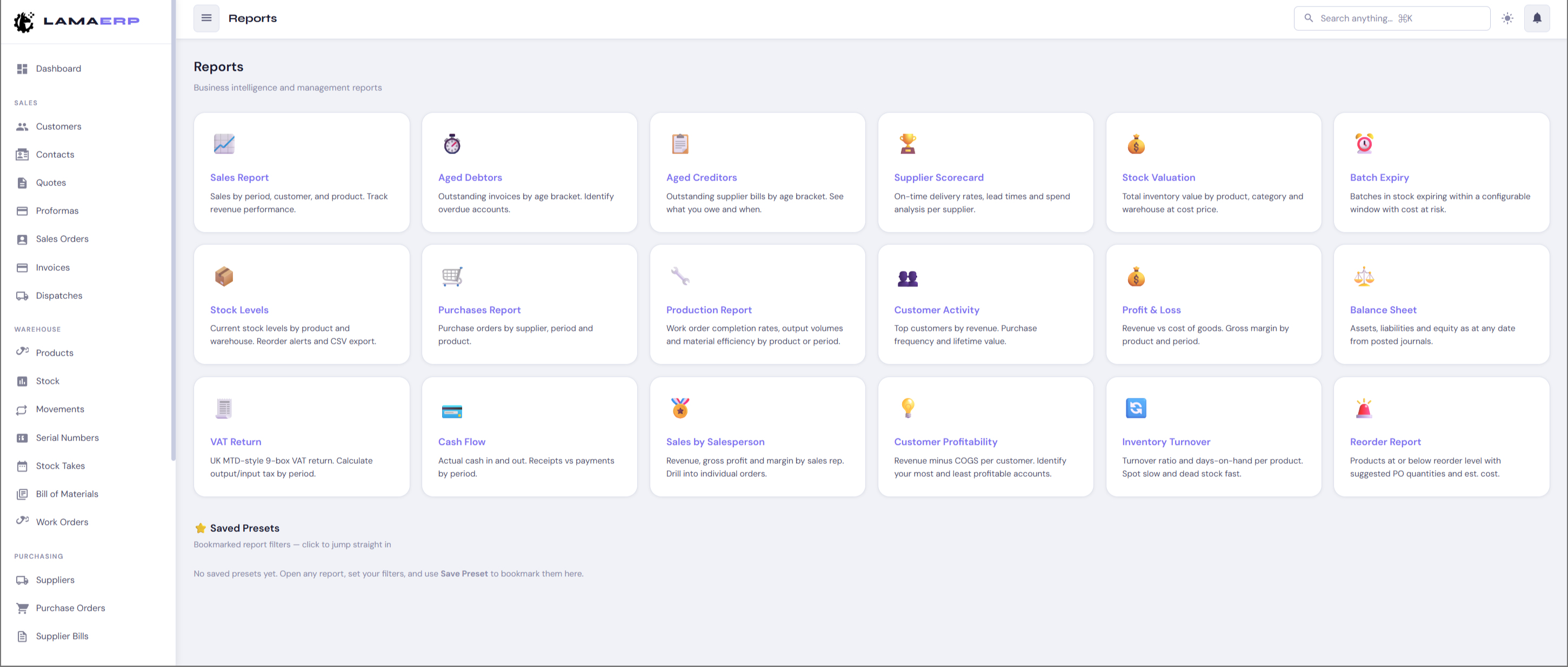Open the Sales Report link
The width and height of the screenshot is (1568, 667).
coord(239,178)
